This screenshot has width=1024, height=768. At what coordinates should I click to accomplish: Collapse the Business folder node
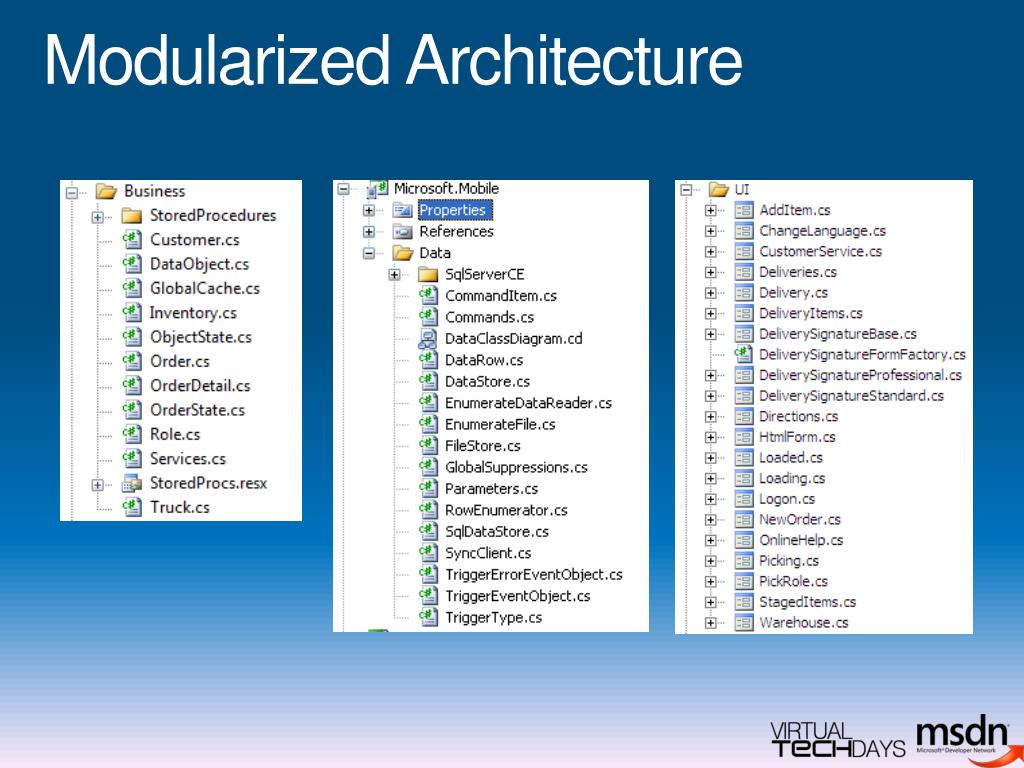72,193
